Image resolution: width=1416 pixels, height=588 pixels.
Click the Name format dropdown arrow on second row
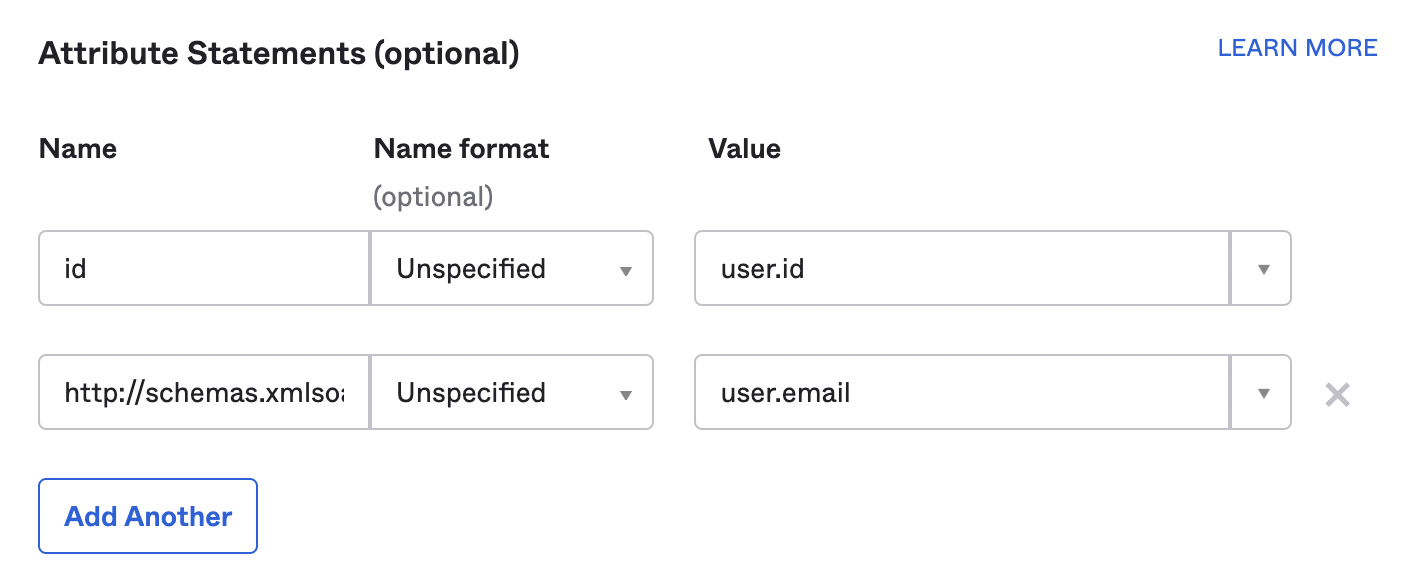click(x=628, y=393)
